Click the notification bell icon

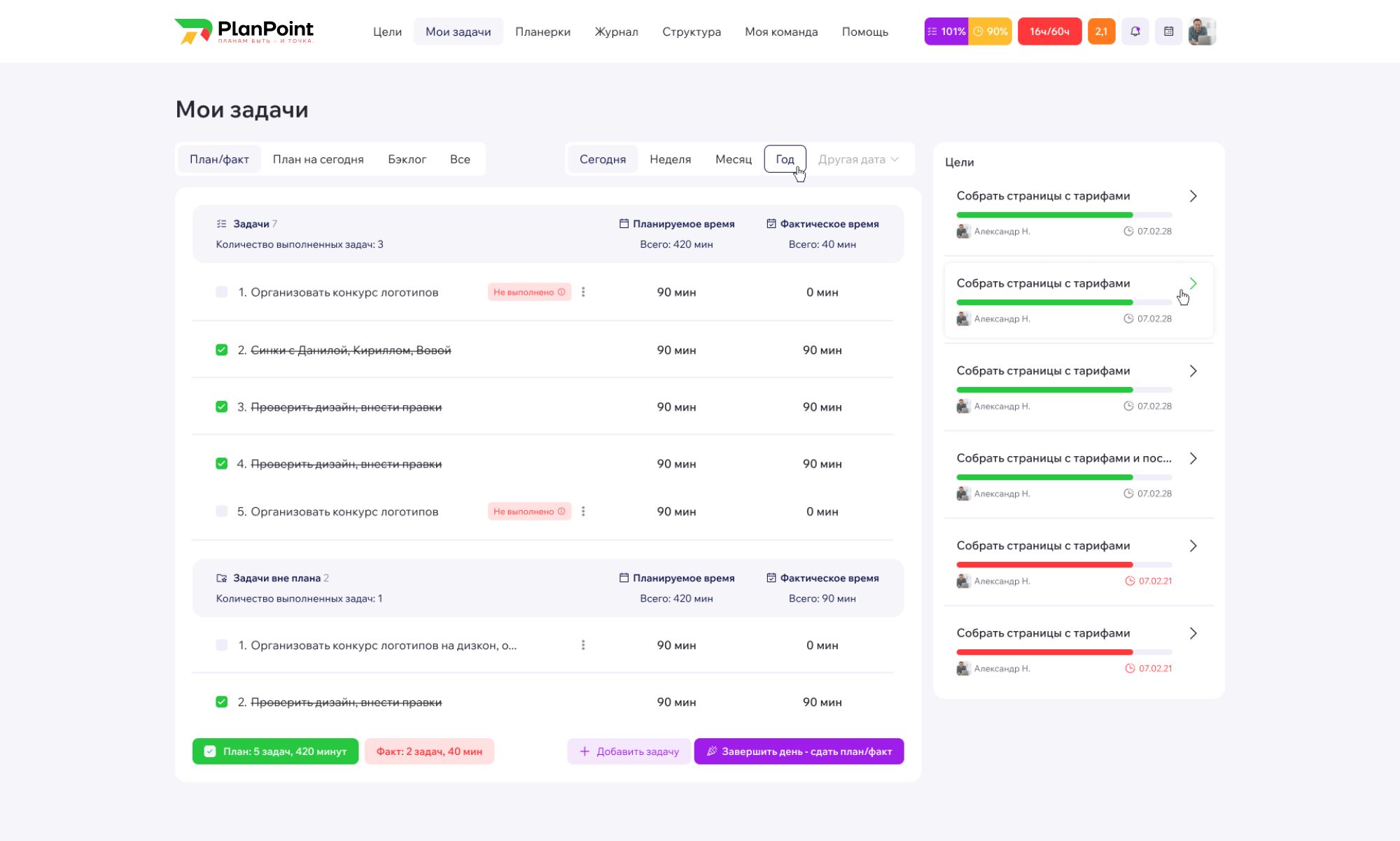click(x=1135, y=31)
